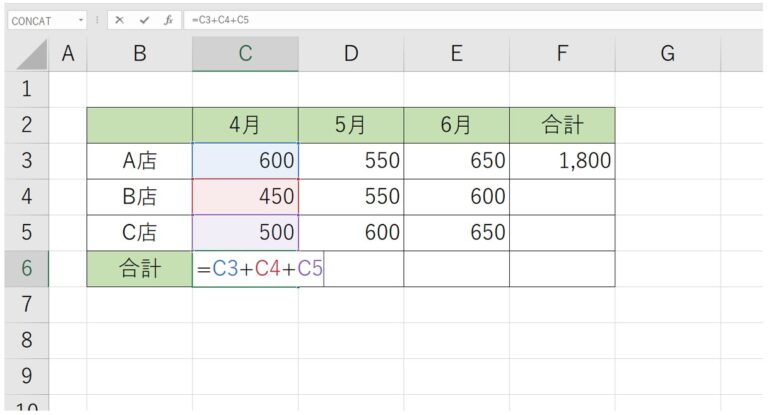
Task: Select column D header
Action: pyautogui.click(x=351, y=53)
